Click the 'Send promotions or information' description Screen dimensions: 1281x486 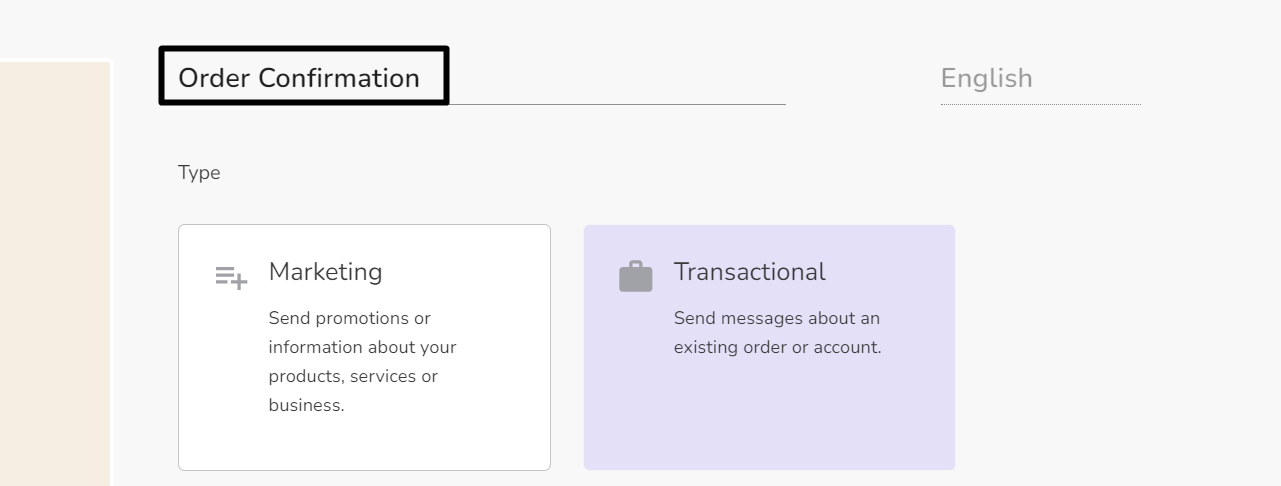362,362
